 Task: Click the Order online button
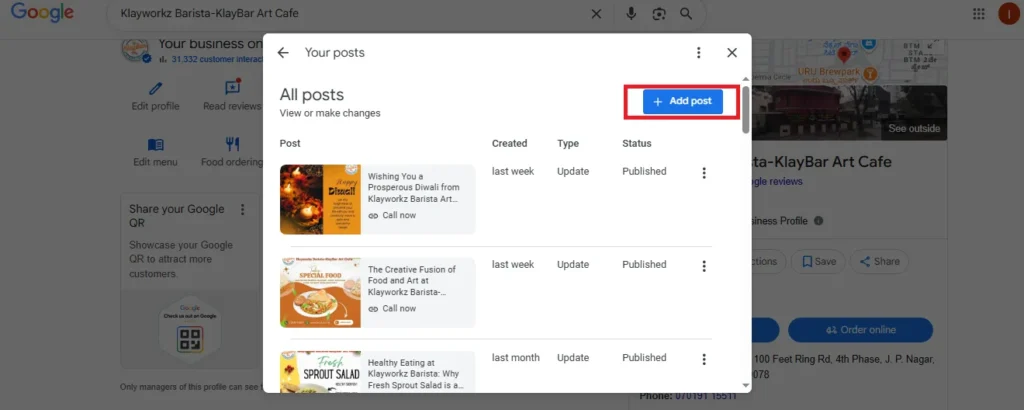pyautogui.click(x=861, y=330)
